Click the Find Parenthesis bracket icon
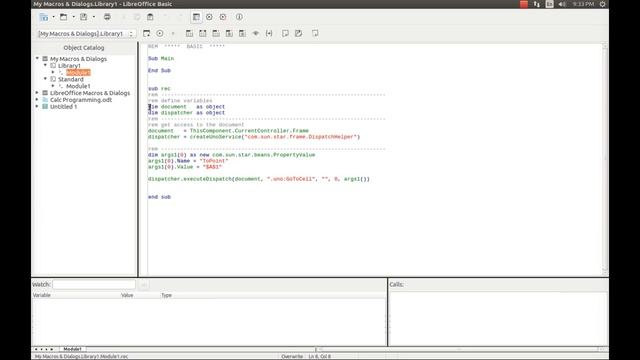The image size is (640, 360). coord(269,33)
